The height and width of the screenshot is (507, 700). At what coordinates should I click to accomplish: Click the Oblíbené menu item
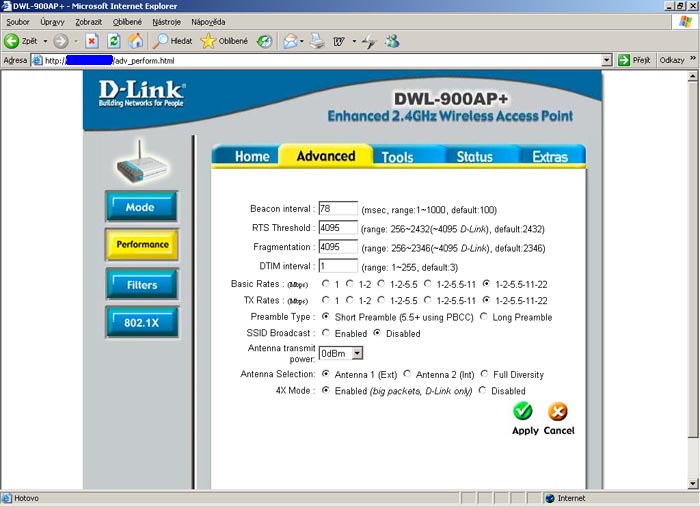point(127,22)
